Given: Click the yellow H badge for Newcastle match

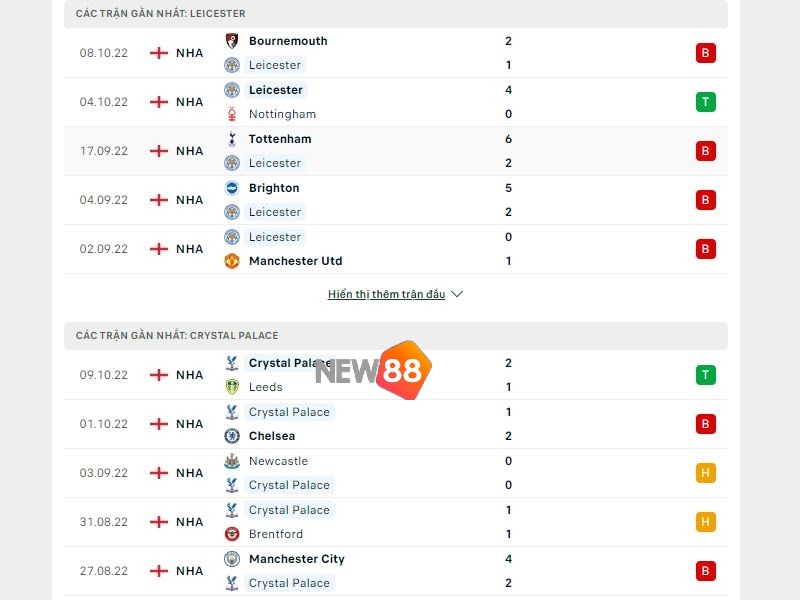Looking at the screenshot, I should coord(706,473).
